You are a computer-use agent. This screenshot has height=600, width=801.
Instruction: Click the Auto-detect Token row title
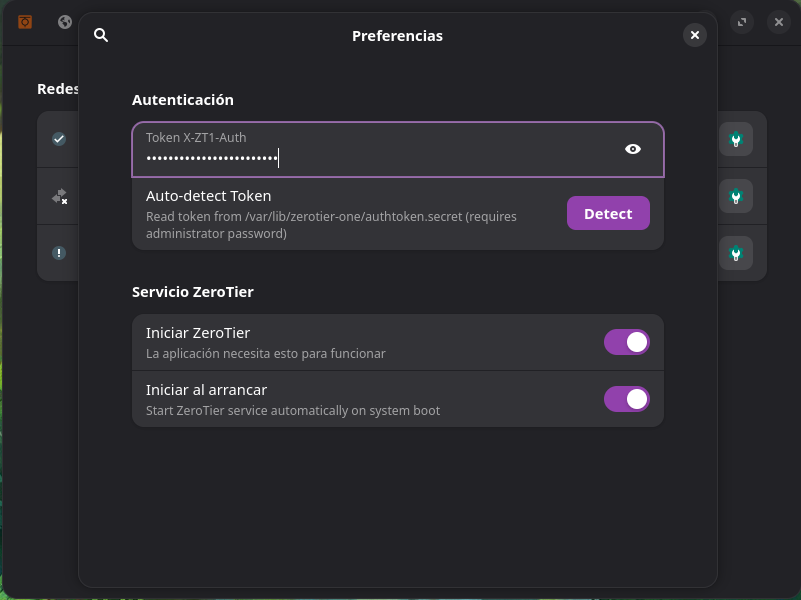click(x=208, y=196)
